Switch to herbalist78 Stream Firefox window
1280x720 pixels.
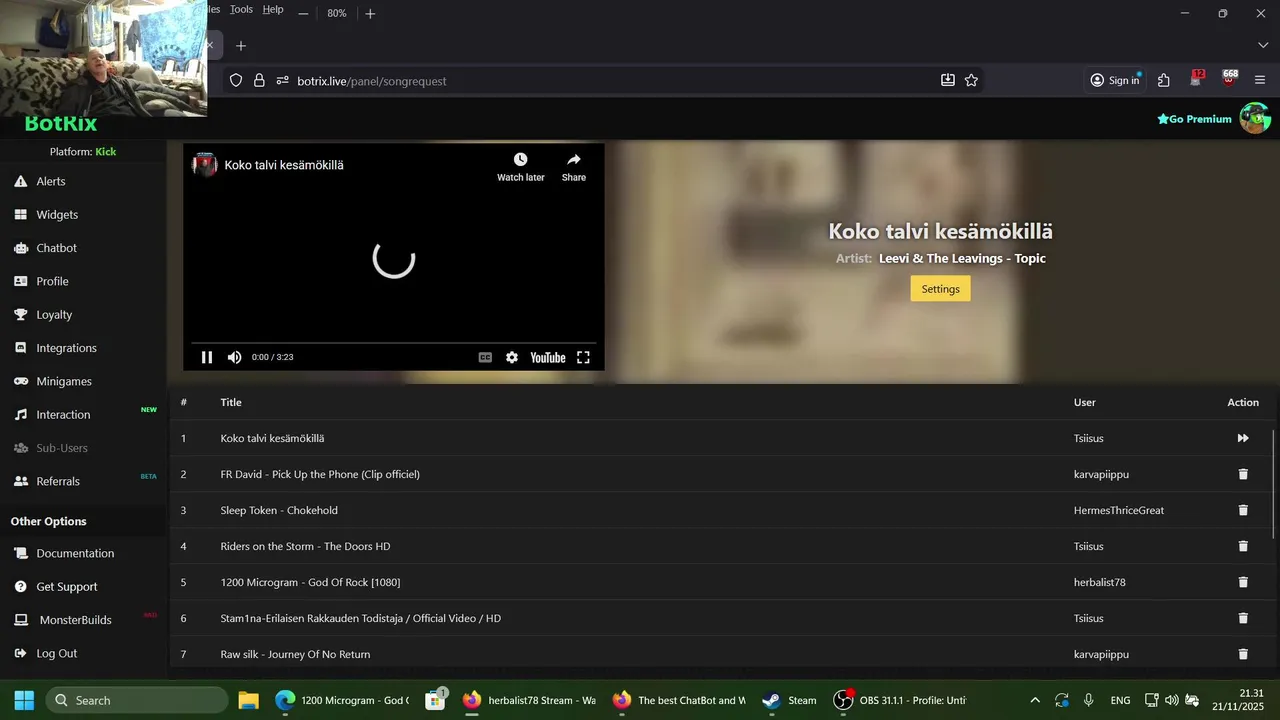[x=530, y=700]
